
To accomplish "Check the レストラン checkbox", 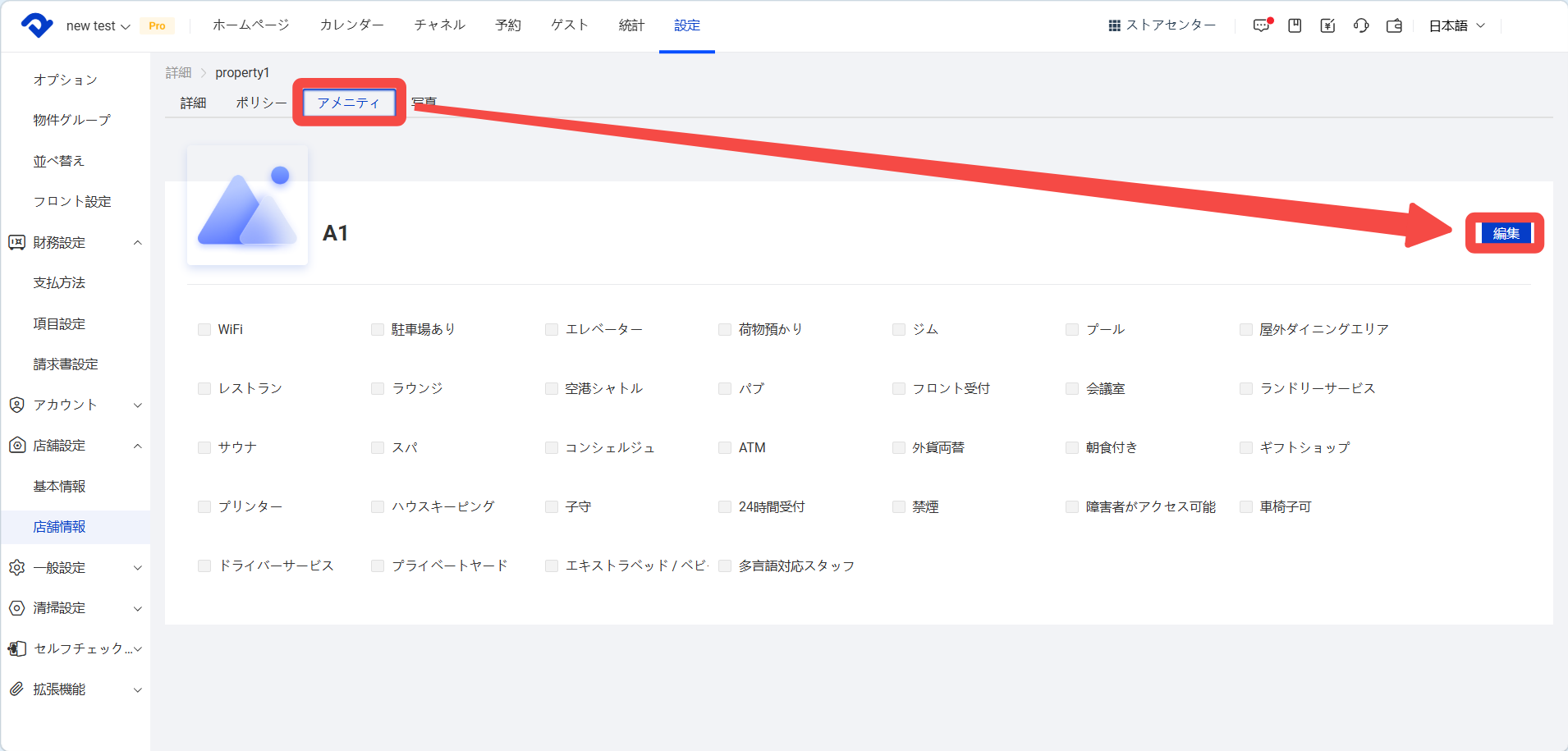I will 204,388.
